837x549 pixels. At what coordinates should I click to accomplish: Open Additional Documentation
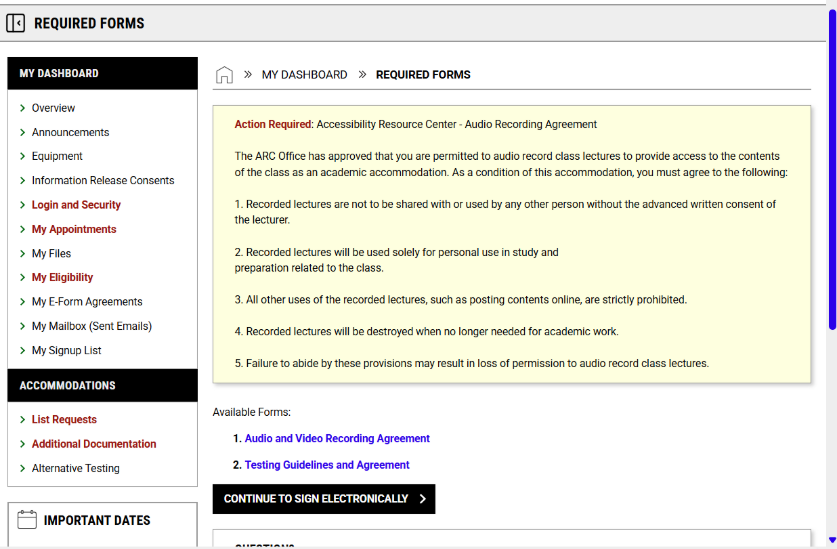coord(94,444)
